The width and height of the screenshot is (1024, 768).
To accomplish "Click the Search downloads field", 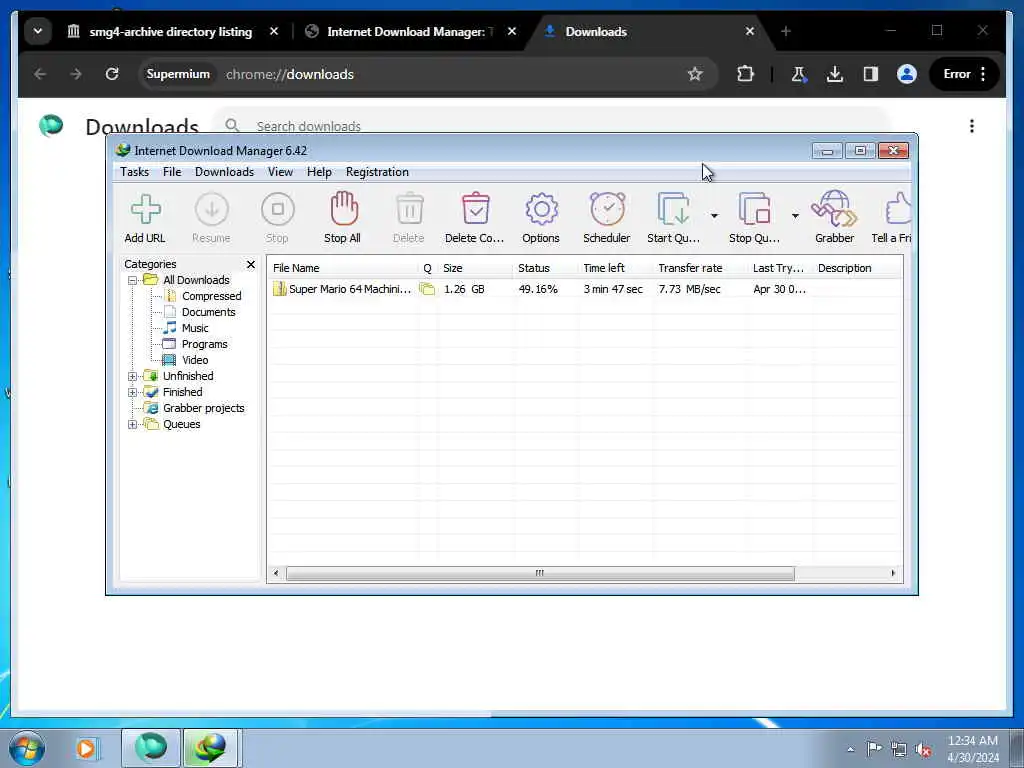I will (552, 124).
